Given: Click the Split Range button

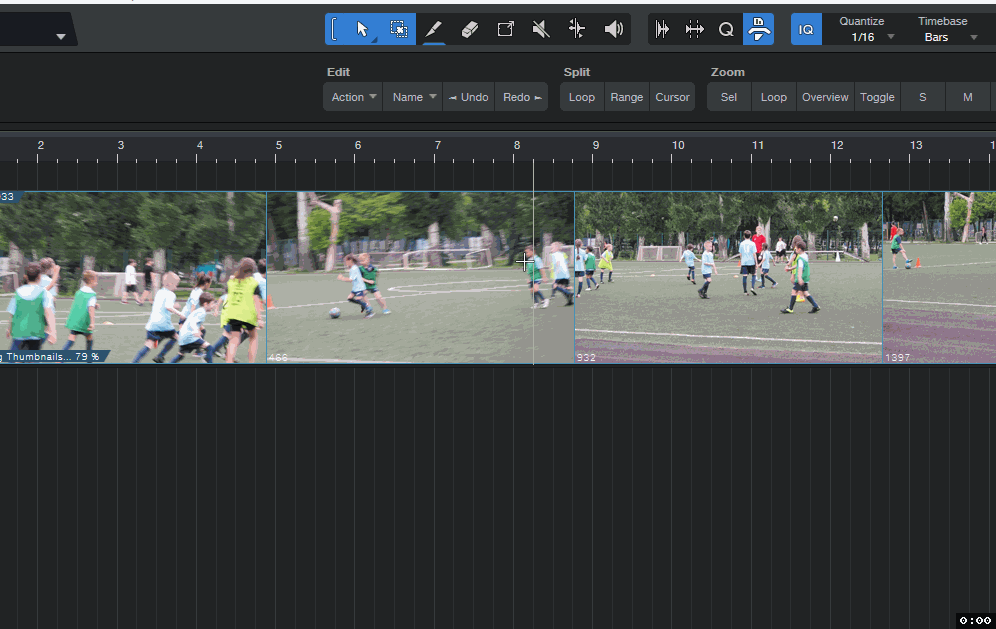Looking at the screenshot, I should [x=626, y=97].
